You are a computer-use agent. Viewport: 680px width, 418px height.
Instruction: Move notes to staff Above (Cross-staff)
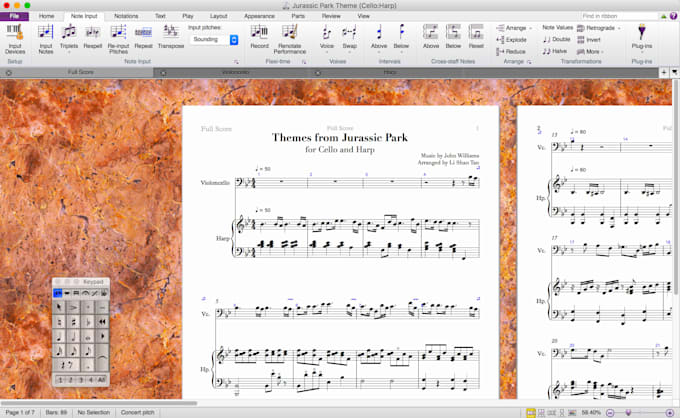(x=431, y=36)
